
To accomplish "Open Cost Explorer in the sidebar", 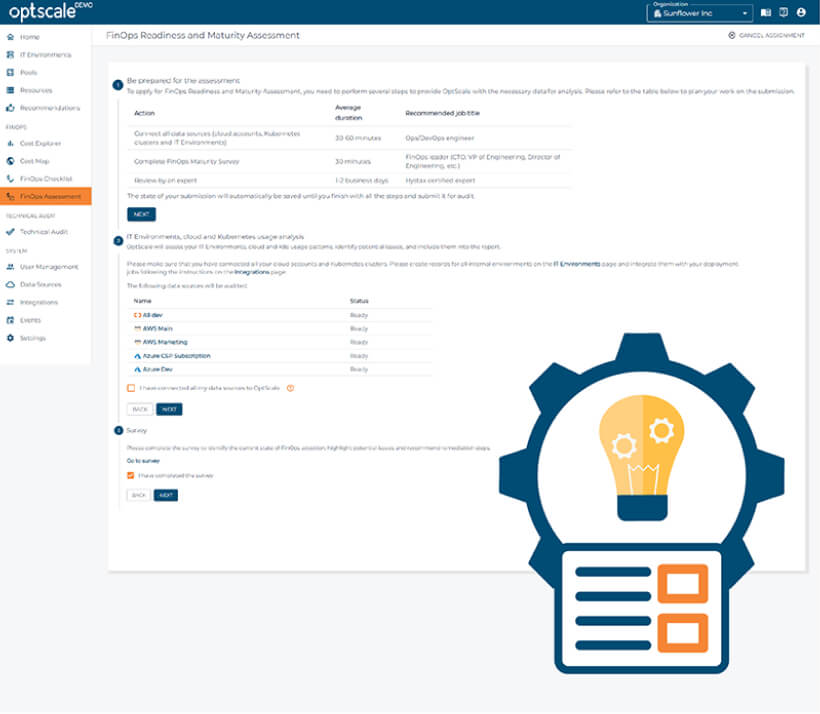I will click(x=40, y=143).
